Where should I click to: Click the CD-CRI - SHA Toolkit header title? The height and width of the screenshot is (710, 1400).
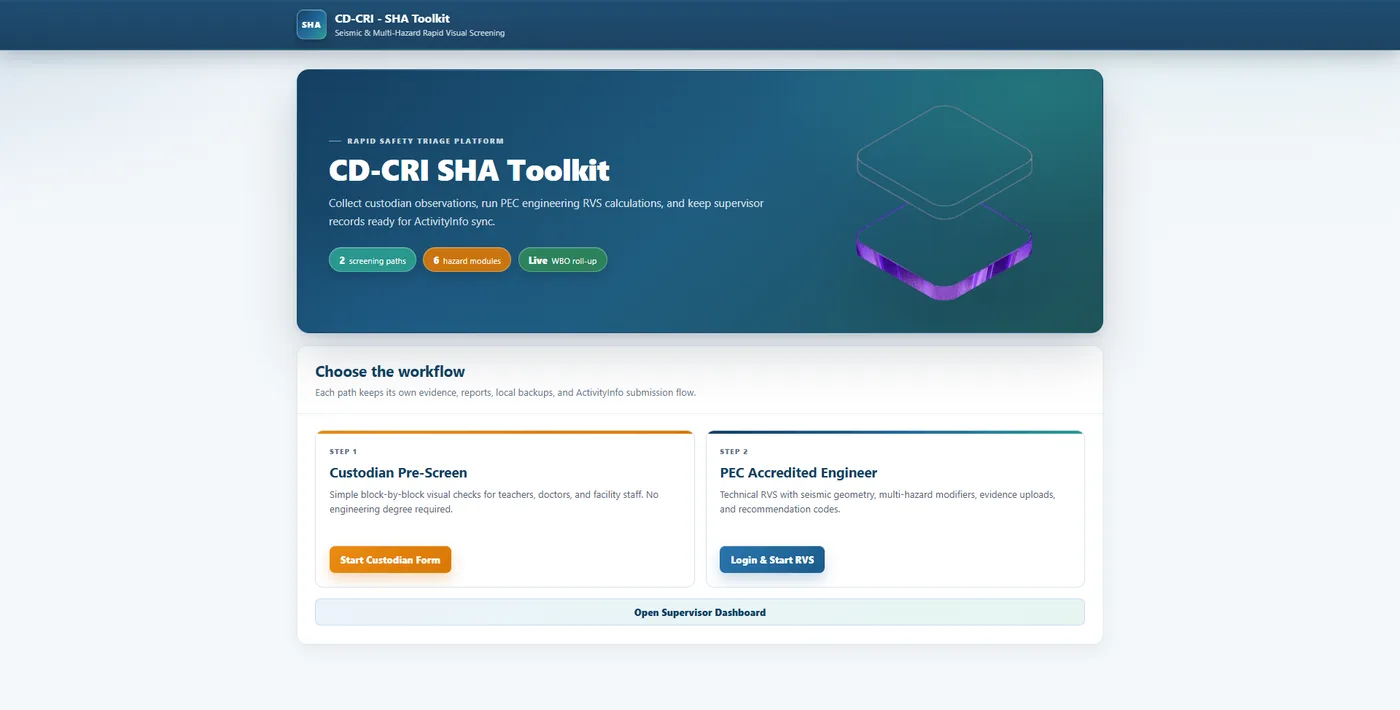[392, 18]
